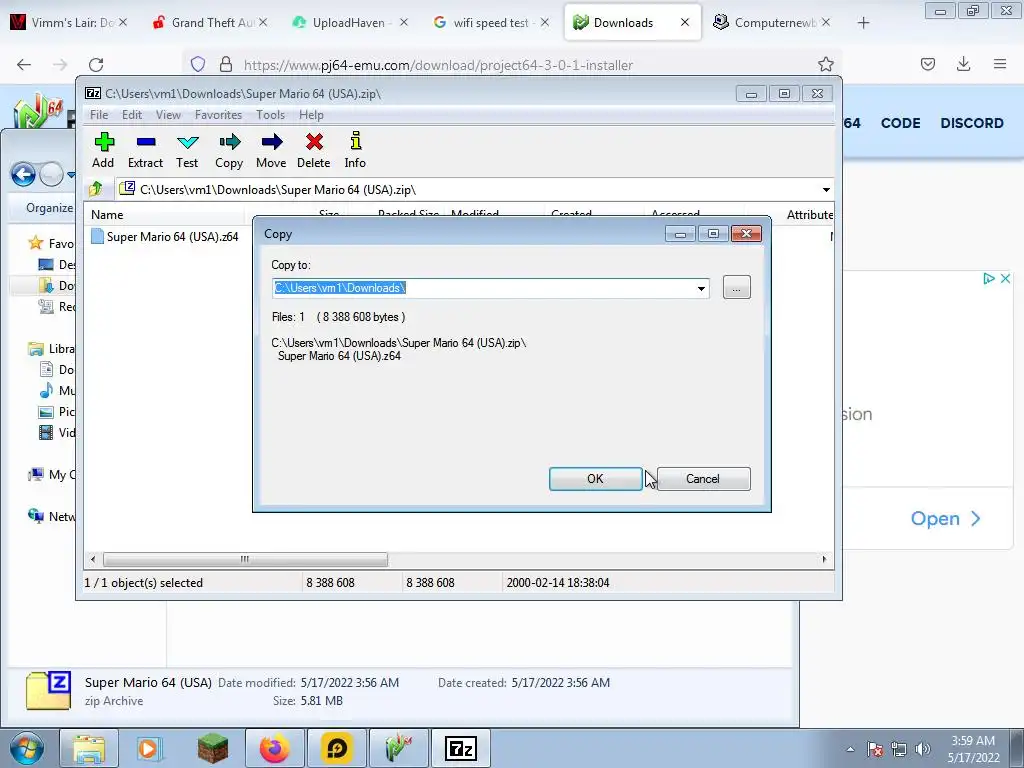
Task: Open Libraries in Explorer navigation pane
Action: pos(51,349)
